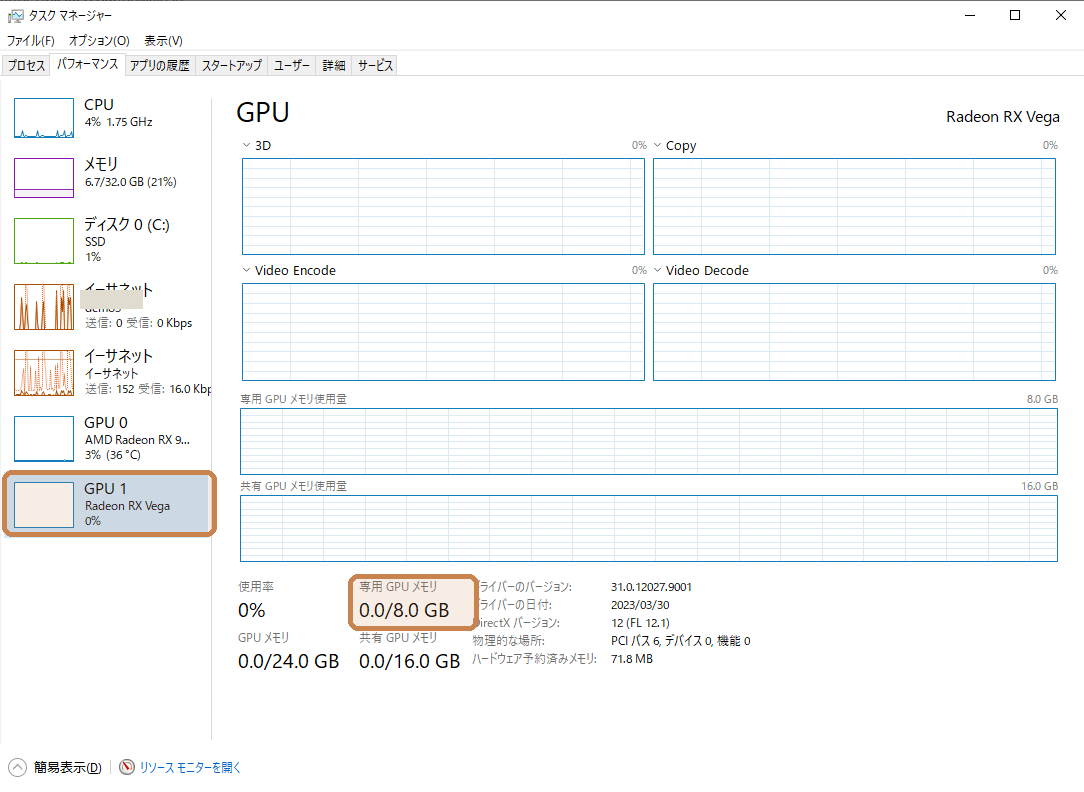Click the CPU 4% 1.75 GHz text
1084x792 pixels.
118,122
